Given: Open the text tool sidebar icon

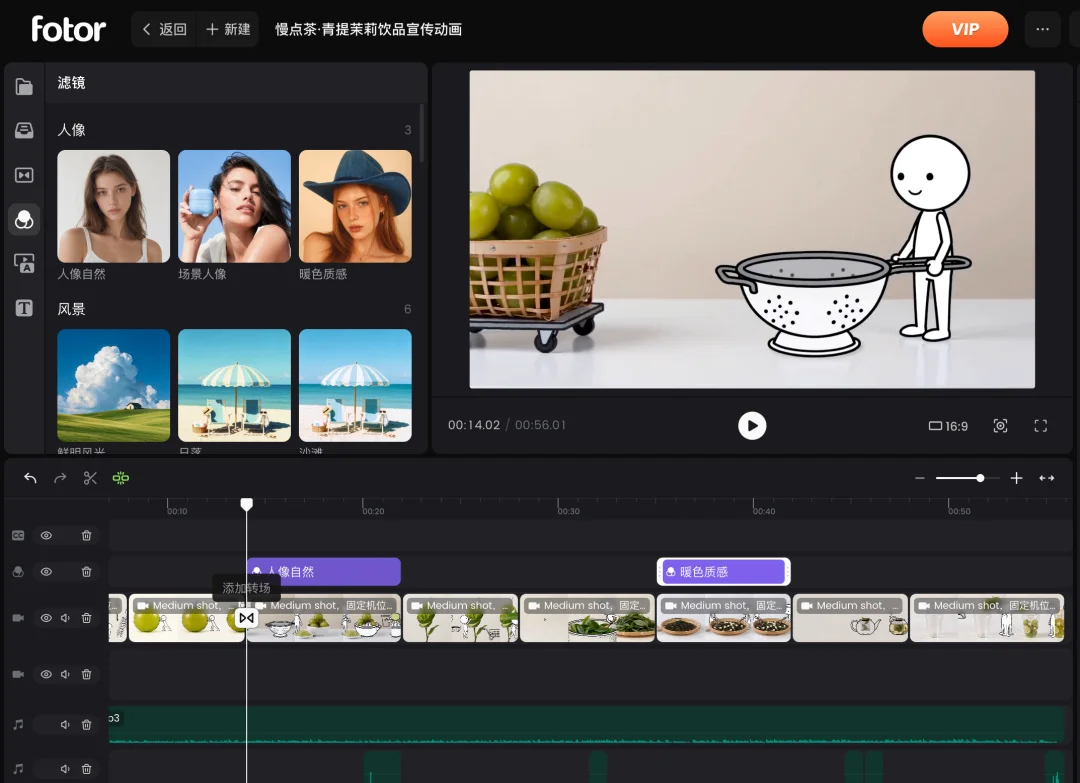Looking at the screenshot, I should tap(24, 308).
